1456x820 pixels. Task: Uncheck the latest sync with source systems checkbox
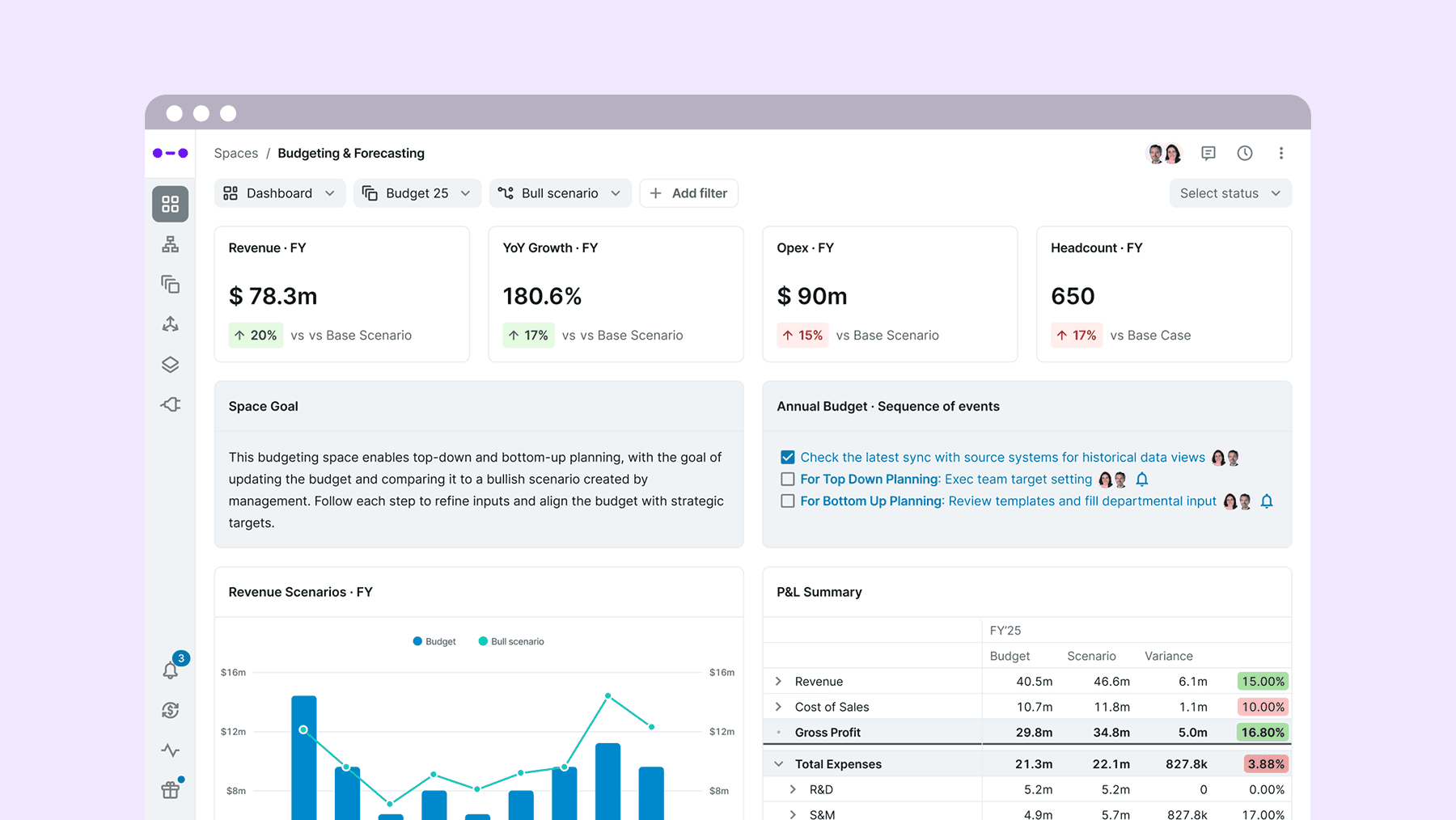click(787, 458)
